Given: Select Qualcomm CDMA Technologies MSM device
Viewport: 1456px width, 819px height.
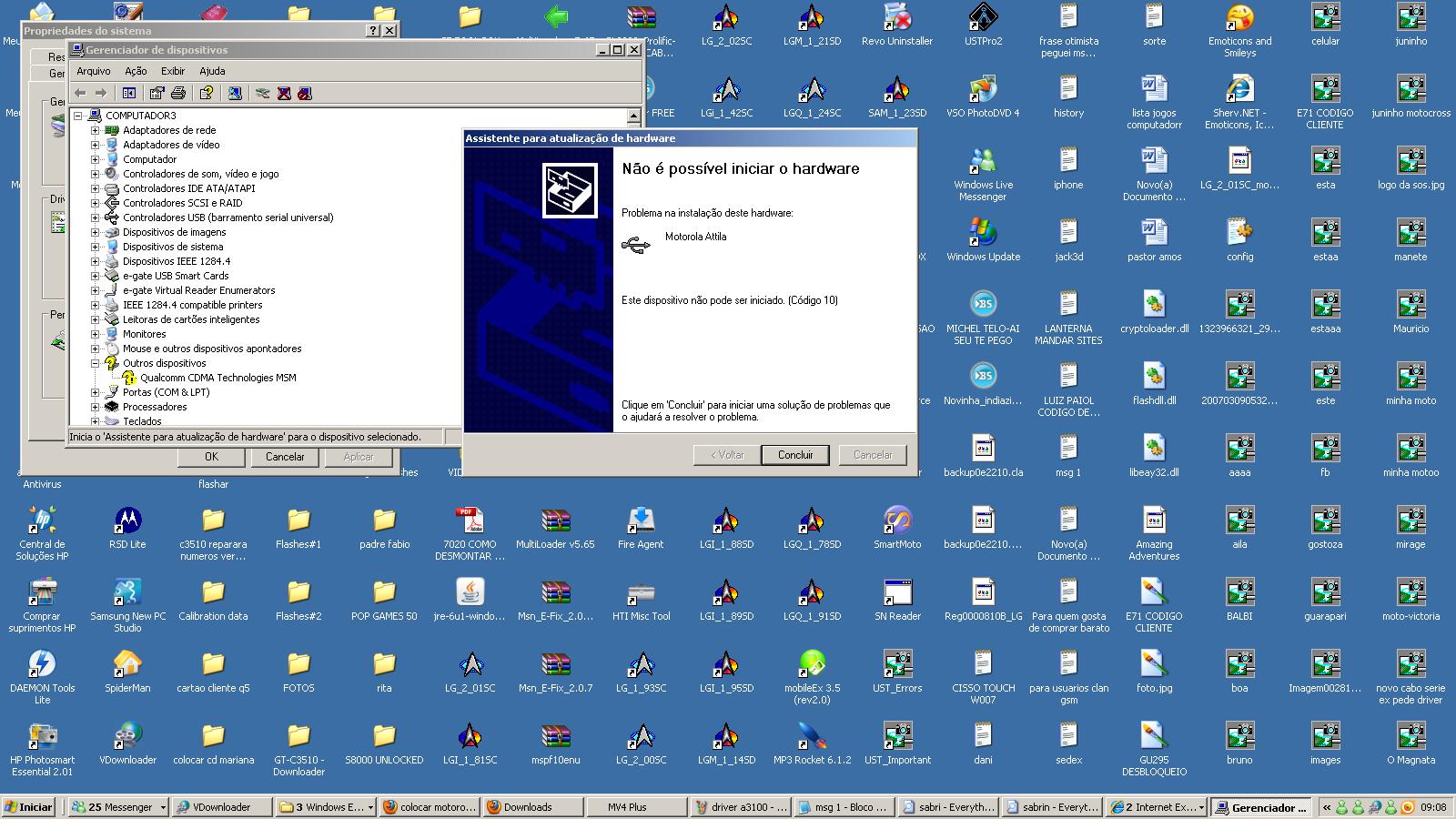Looking at the screenshot, I should click(x=218, y=378).
